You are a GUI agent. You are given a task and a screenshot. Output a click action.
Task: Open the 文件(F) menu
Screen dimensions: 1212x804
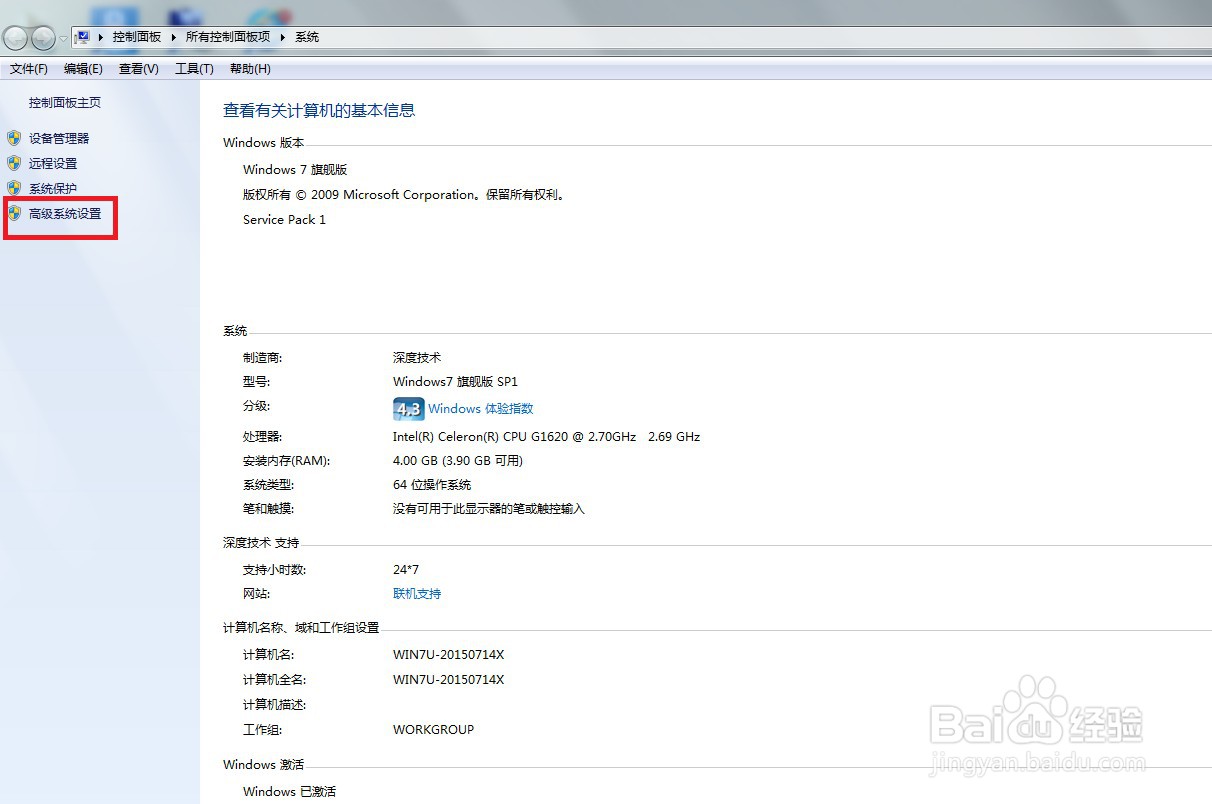point(29,69)
